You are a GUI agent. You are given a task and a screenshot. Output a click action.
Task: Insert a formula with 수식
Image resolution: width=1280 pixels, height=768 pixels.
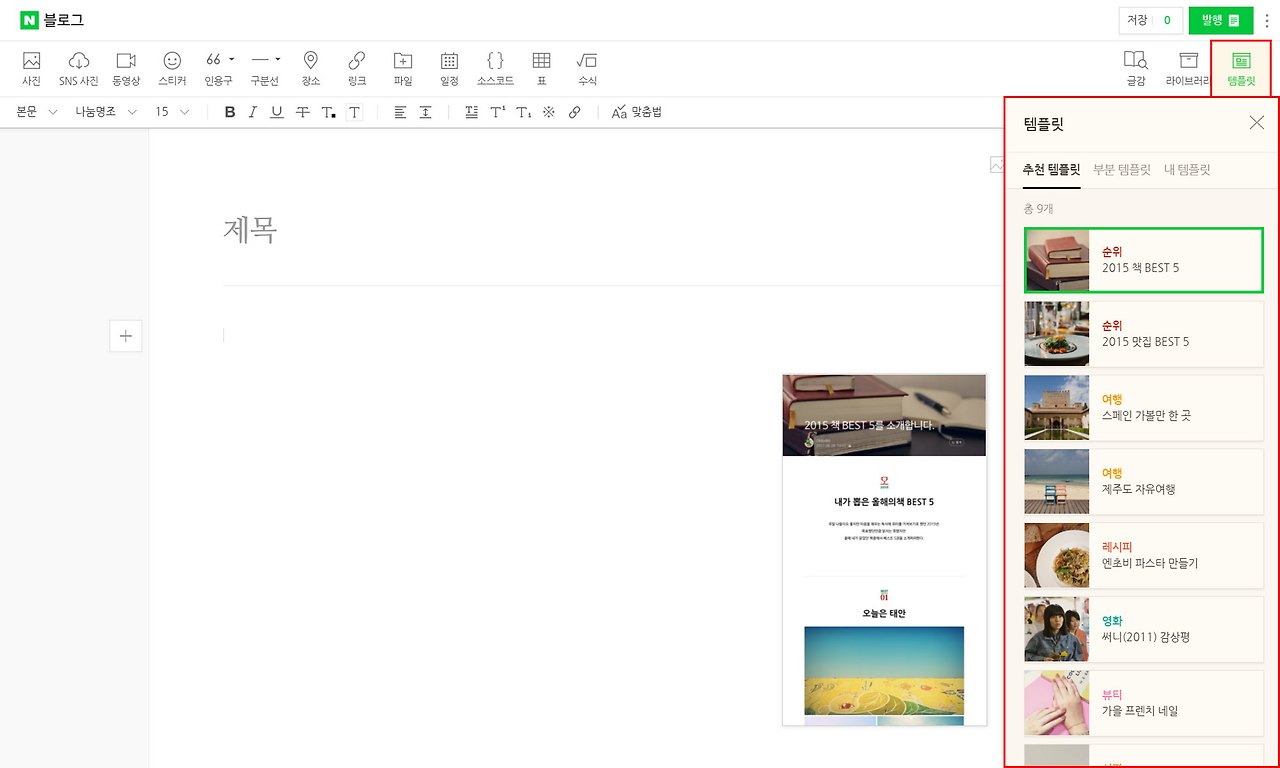coord(587,69)
